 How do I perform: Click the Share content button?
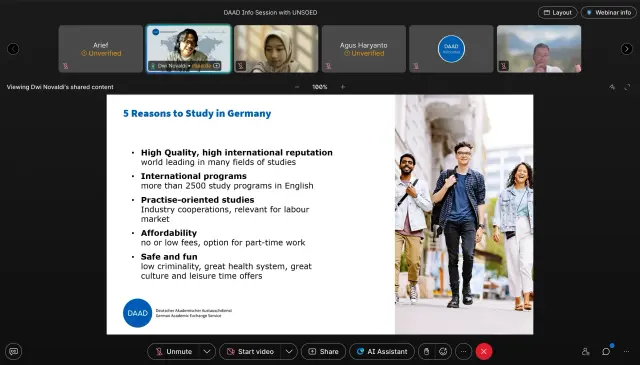click(324, 352)
